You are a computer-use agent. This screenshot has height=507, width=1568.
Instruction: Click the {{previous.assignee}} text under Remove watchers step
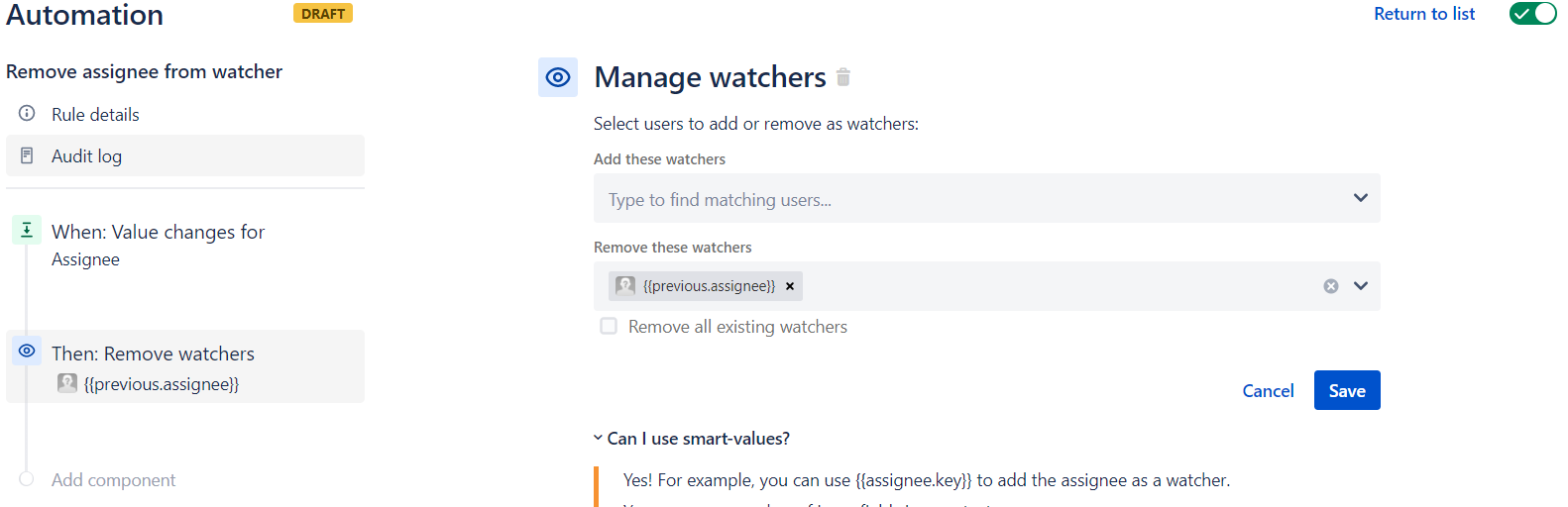click(162, 384)
